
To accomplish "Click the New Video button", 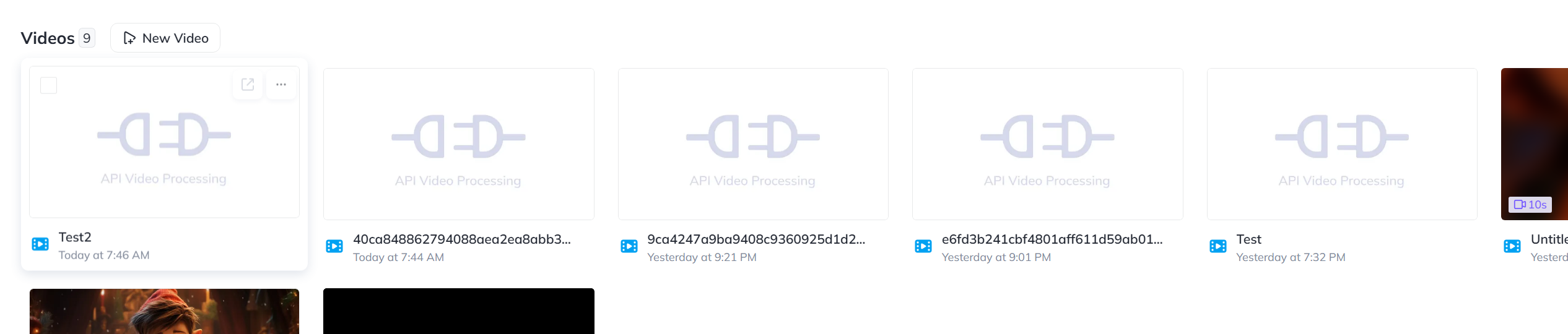I will click(x=165, y=38).
